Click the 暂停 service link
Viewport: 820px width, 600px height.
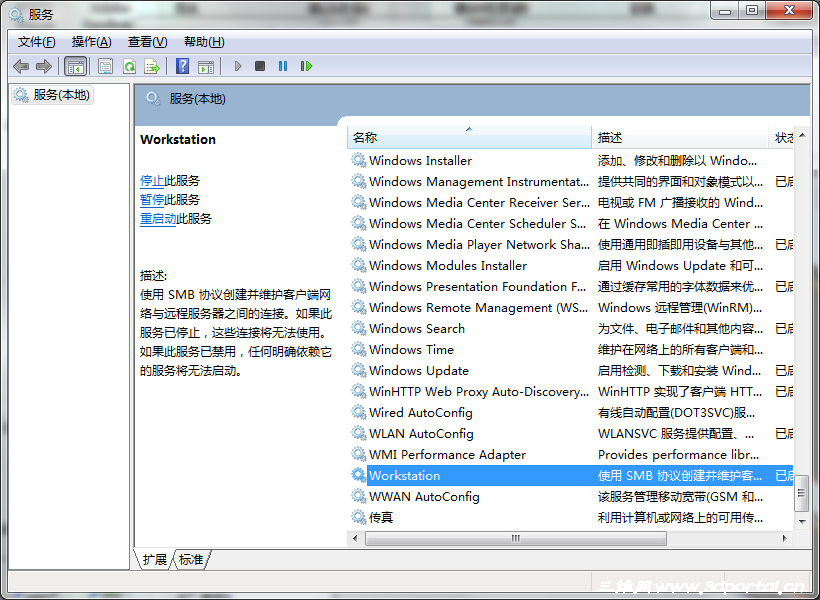point(152,199)
